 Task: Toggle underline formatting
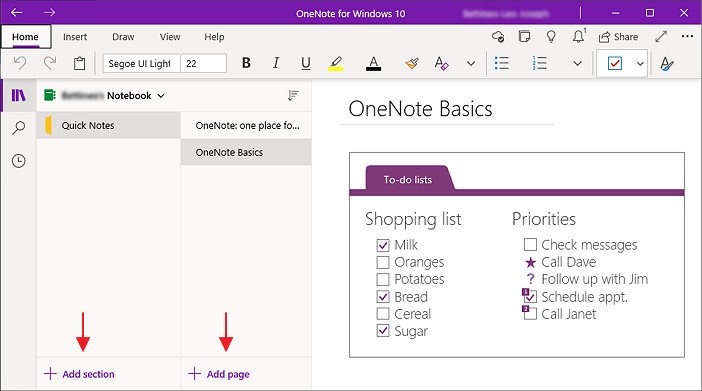(x=306, y=63)
